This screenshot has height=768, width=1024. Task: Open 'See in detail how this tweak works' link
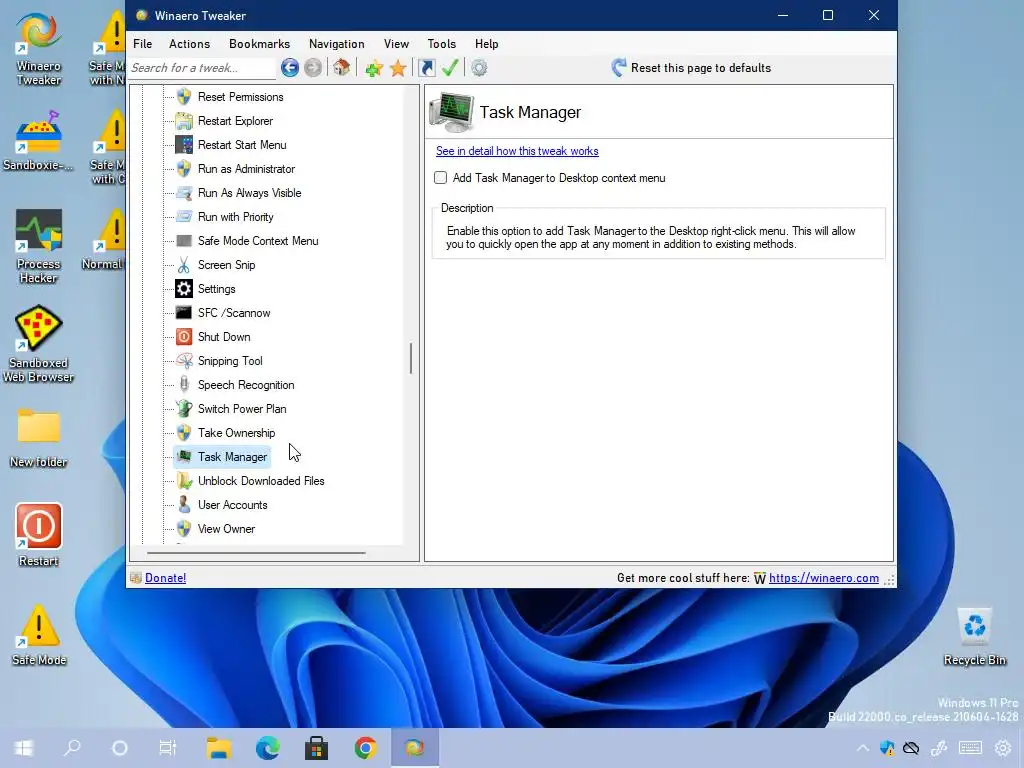coord(517,151)
